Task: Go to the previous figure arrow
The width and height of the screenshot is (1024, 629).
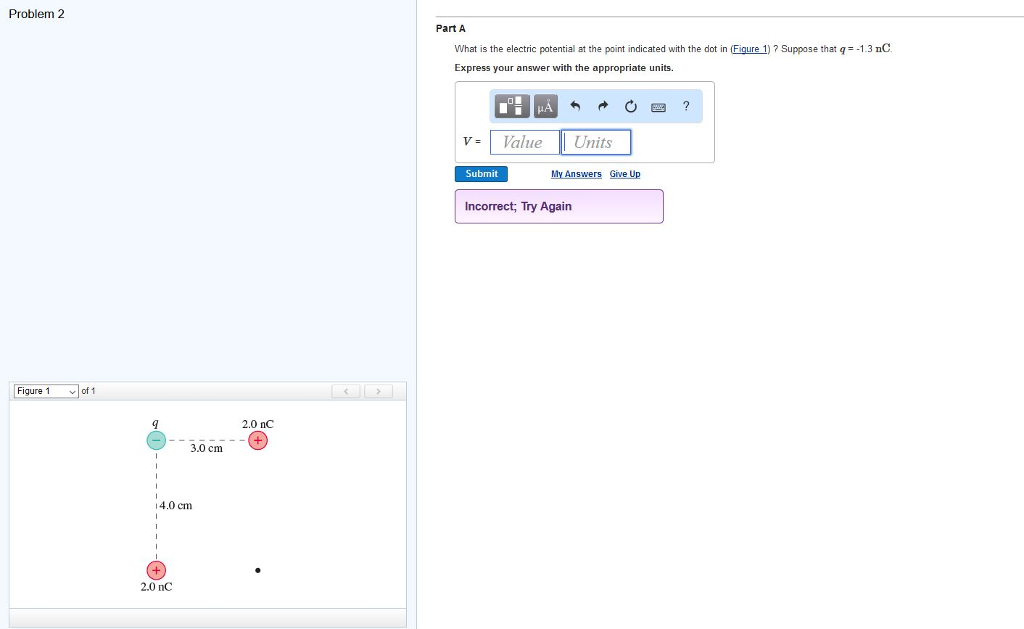Action: [x=346, y=391]
